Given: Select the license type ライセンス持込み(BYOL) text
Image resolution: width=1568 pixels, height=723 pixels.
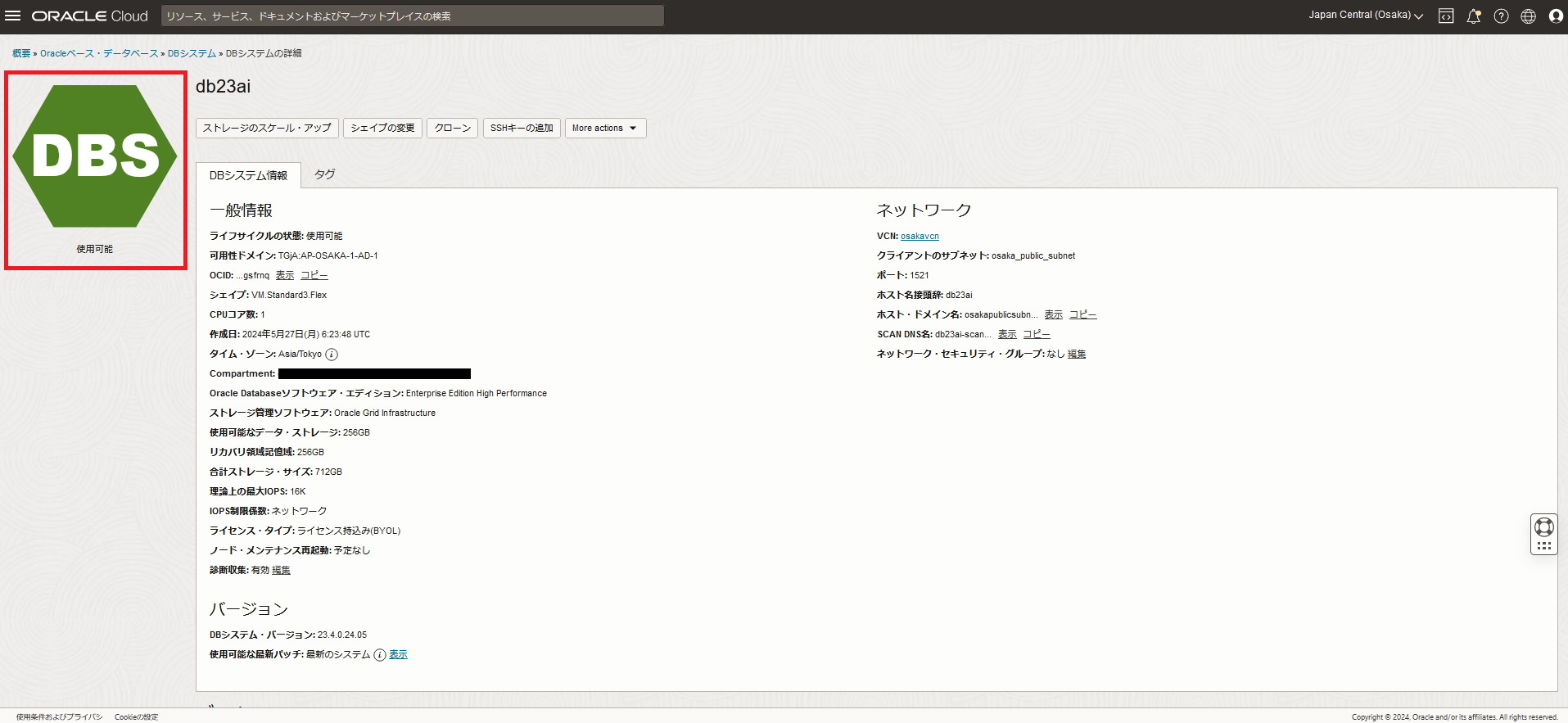Looking at the screenshot, I should (349, 531).
